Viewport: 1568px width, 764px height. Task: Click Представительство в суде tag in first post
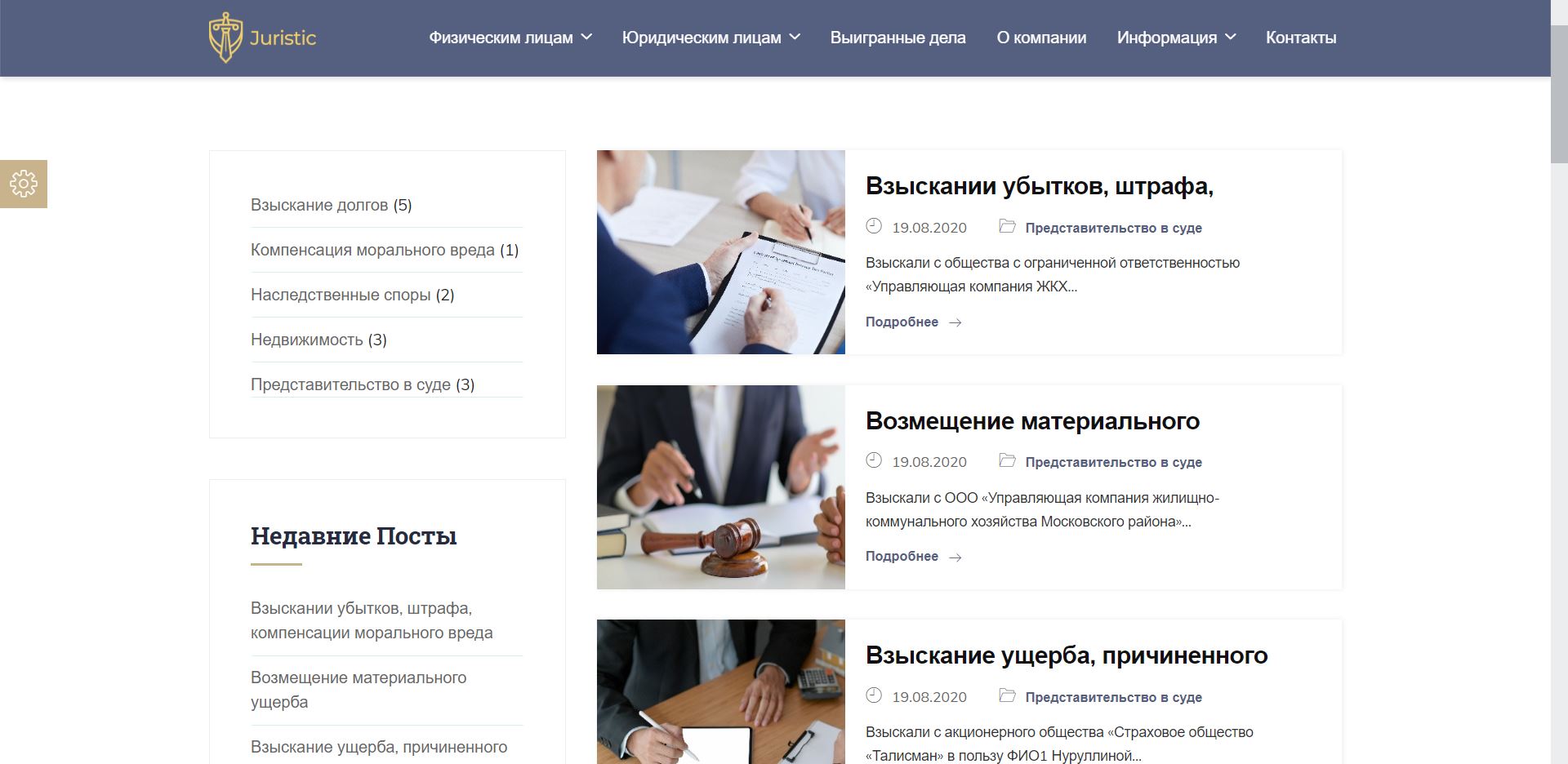[1114, 228]
